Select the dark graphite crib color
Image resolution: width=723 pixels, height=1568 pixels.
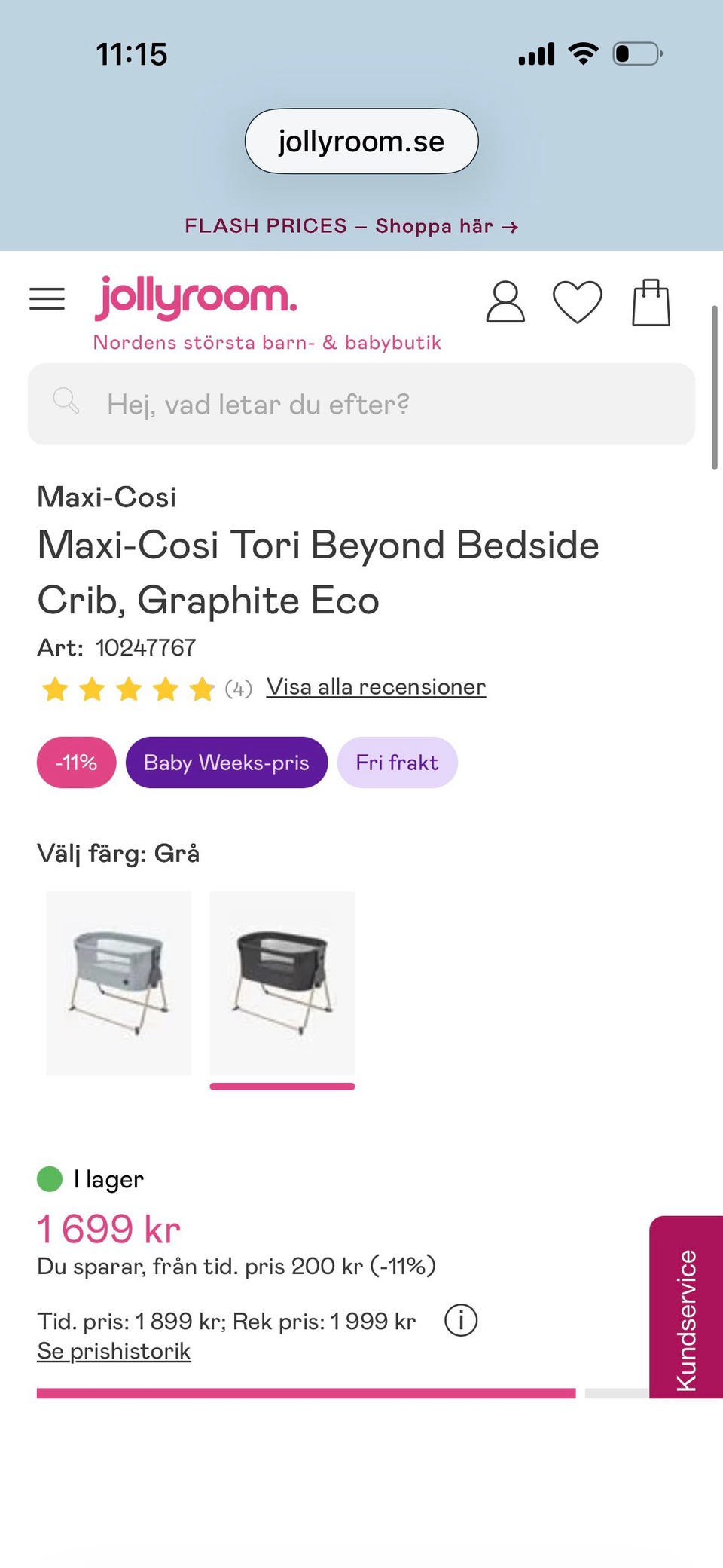point(282,983)
